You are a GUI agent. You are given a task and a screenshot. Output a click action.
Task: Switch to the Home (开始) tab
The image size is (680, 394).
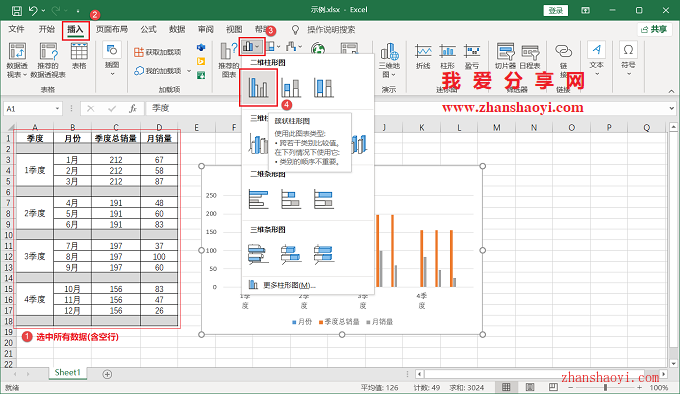tap(46, 29)
